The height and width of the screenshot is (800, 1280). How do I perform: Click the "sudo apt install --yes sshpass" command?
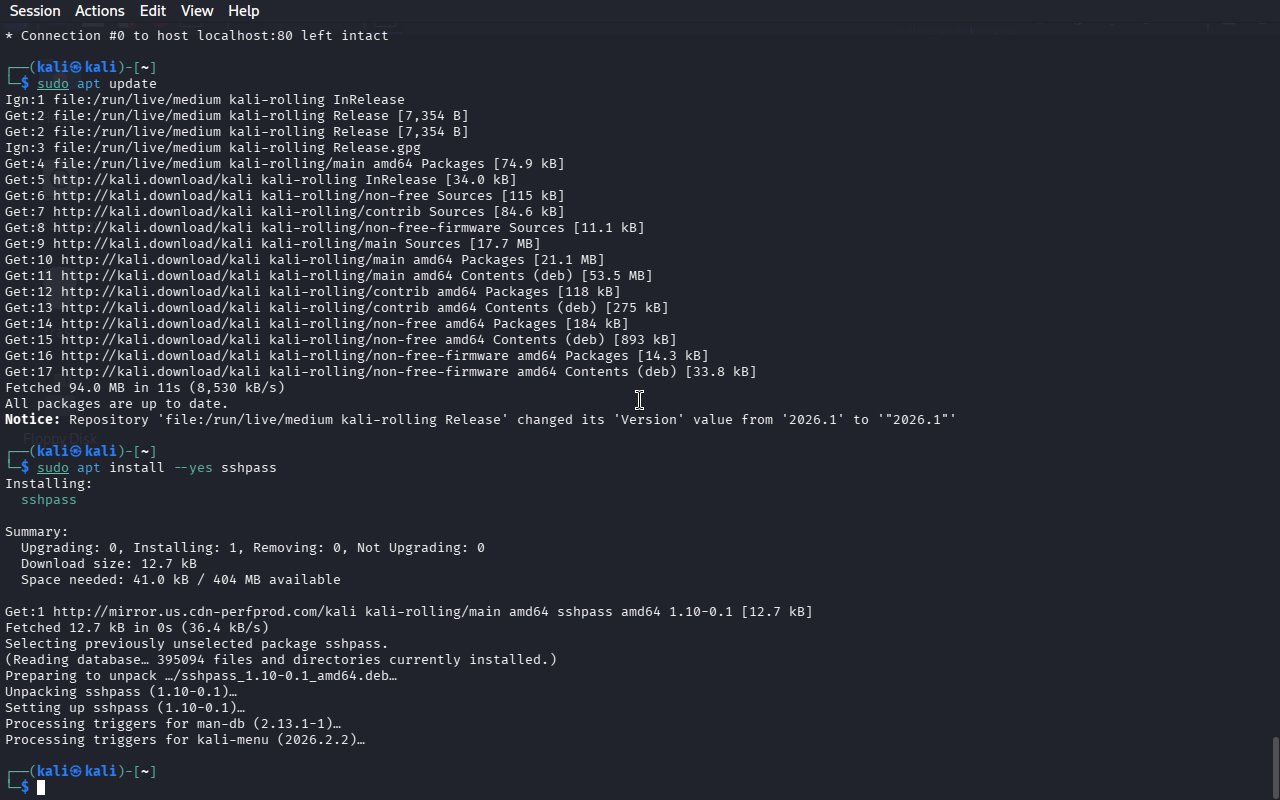click(157, 468)
